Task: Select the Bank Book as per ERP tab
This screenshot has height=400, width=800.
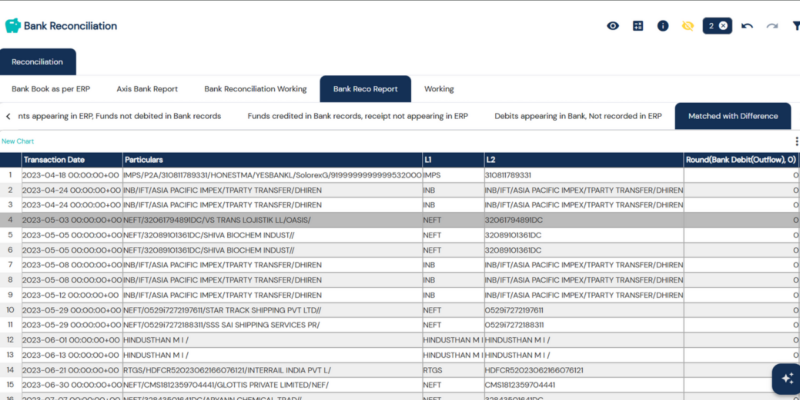Action: point(48,89)
